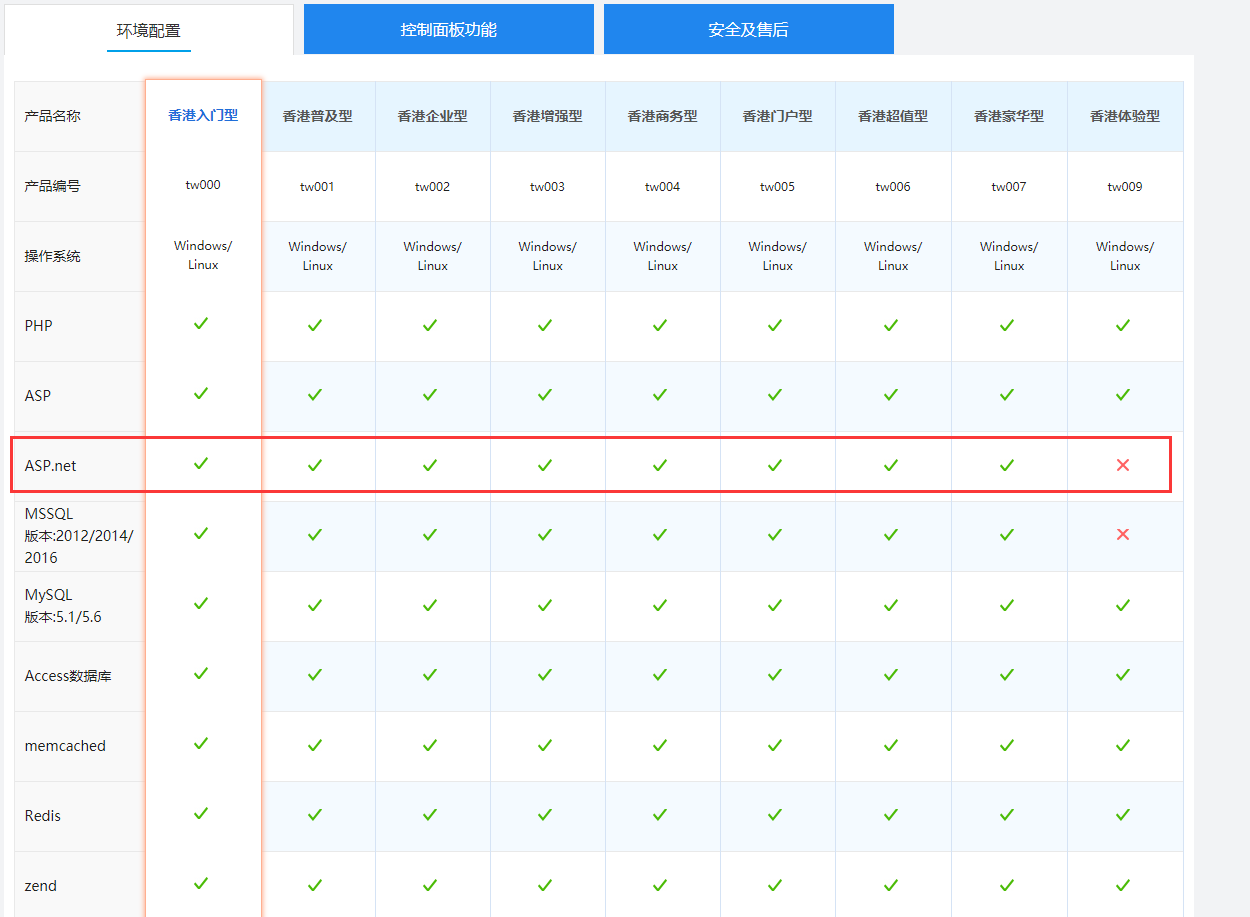
Task: Click the product code tw000 cell
Action: (202, 186)
